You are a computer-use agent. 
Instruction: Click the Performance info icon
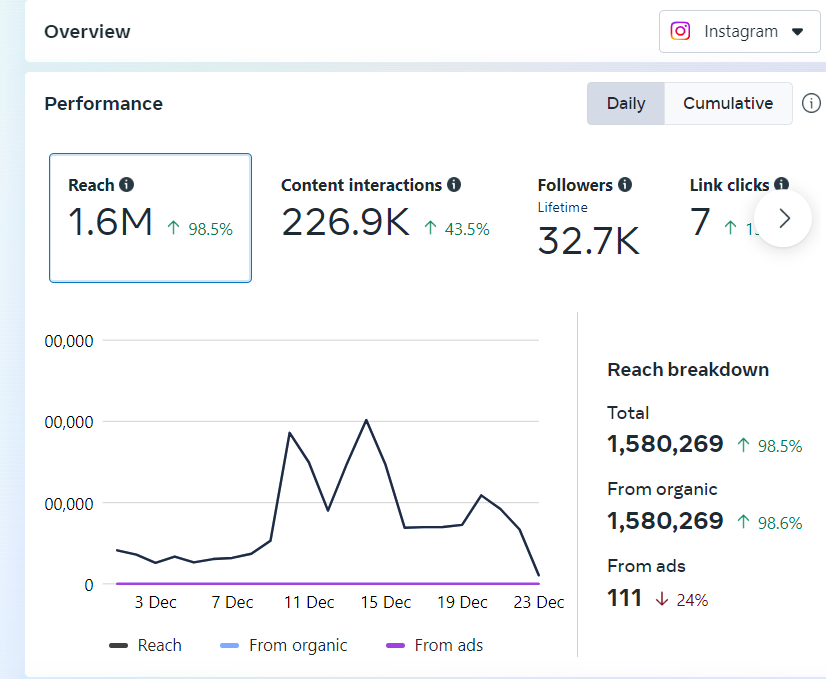point(811,104)
